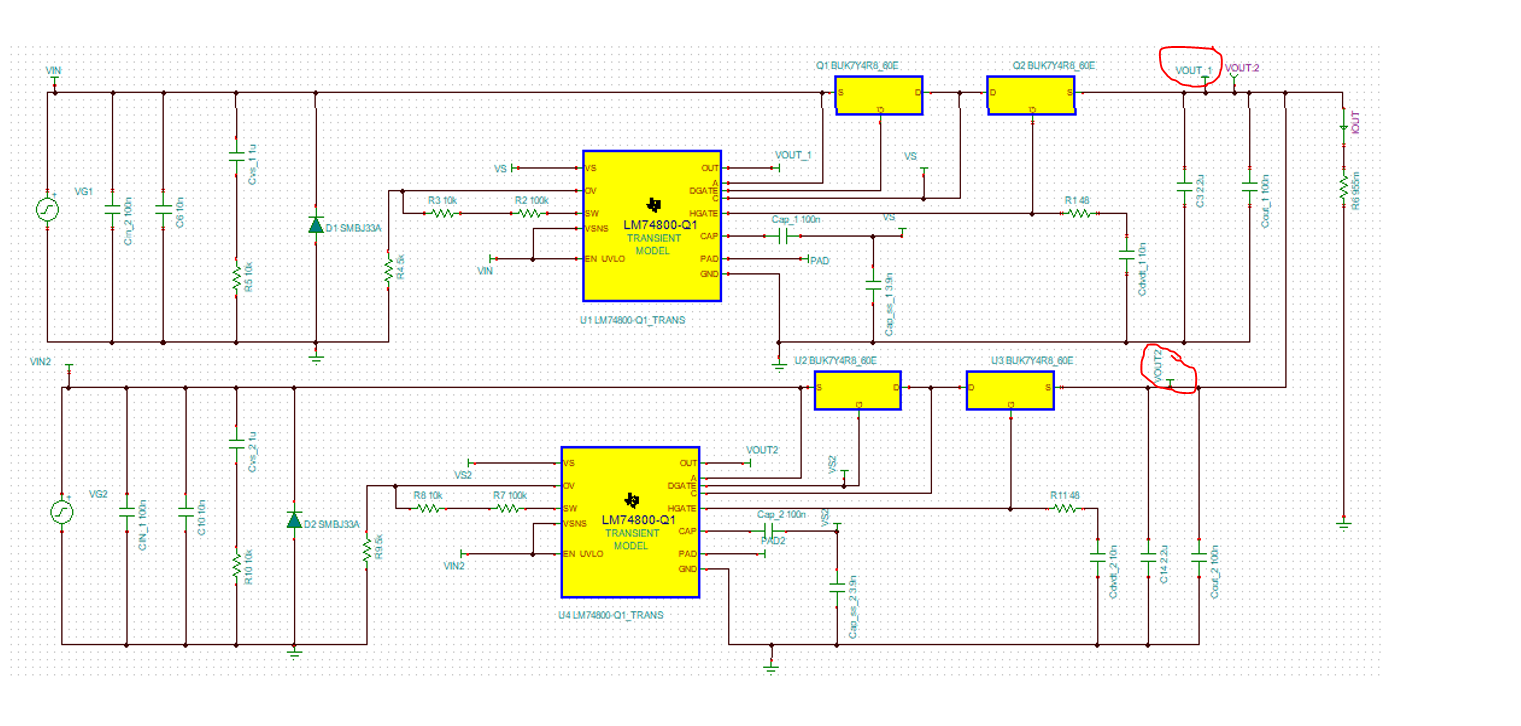1521x726 pixels.
Task: Select the R3 10k resistor symbol
Action: point(445,213)
